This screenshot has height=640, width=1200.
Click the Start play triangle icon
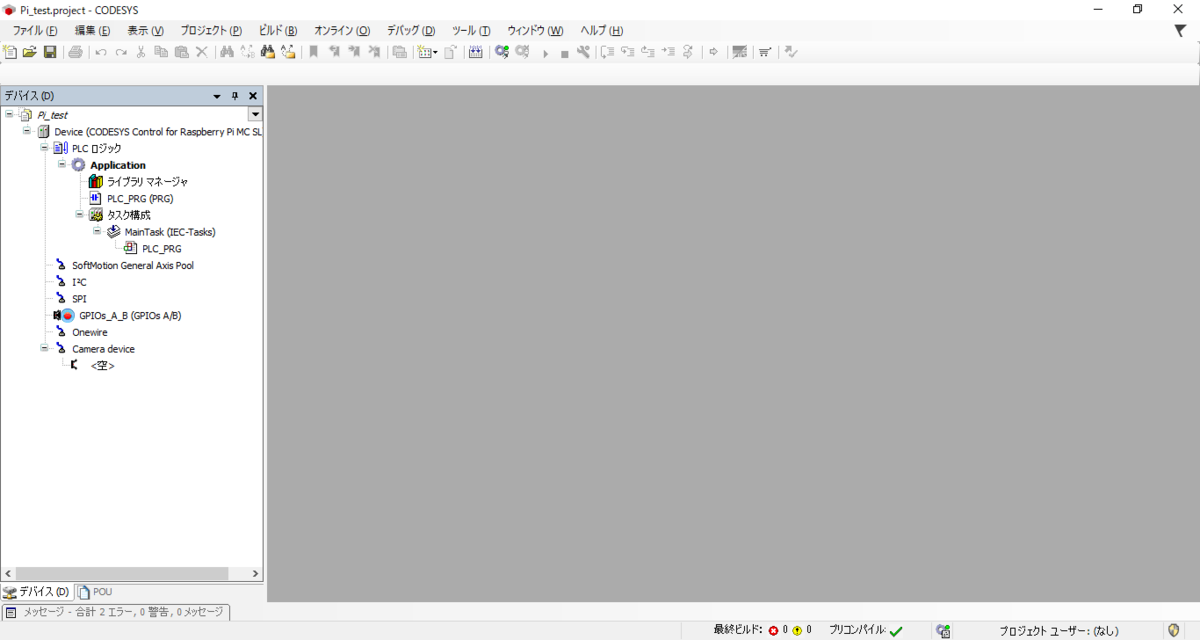coord(545,53)
